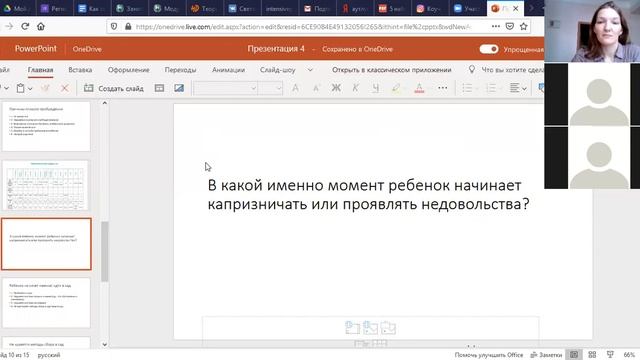
Task: Open more font options ellipsis
Action: pos(442,88)
